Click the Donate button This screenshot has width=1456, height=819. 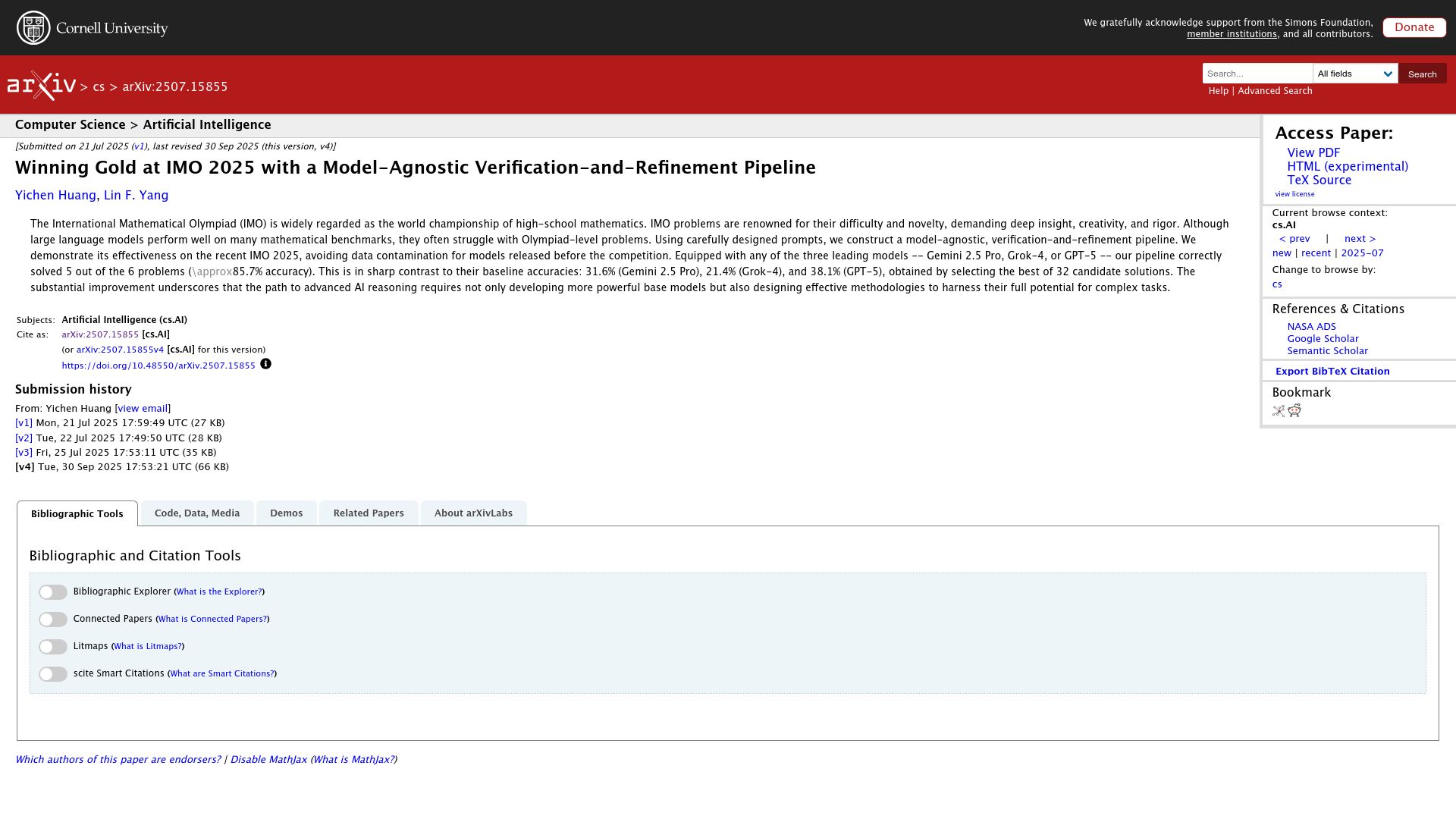tap(1414, 27)
